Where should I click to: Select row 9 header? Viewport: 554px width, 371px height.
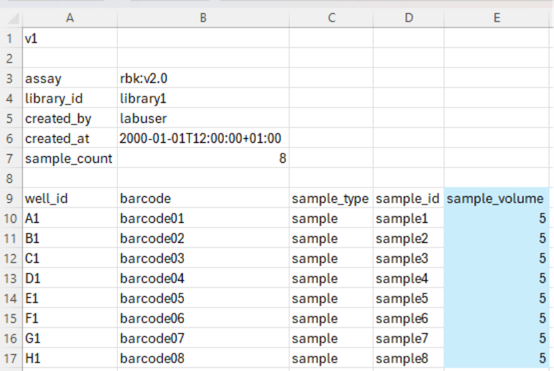(10, 198)
